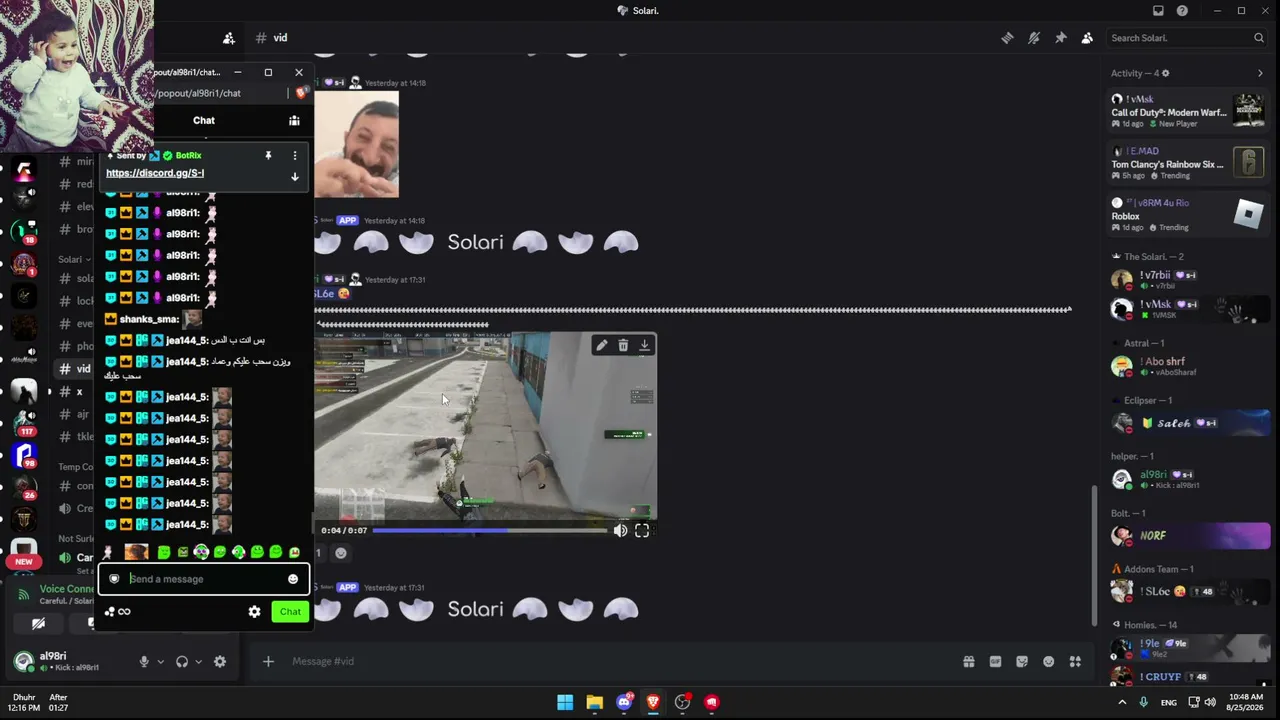1280x720 pixels.
Task: Click the Send a message field
Action: pyautogui.click(x=205, y=579)
